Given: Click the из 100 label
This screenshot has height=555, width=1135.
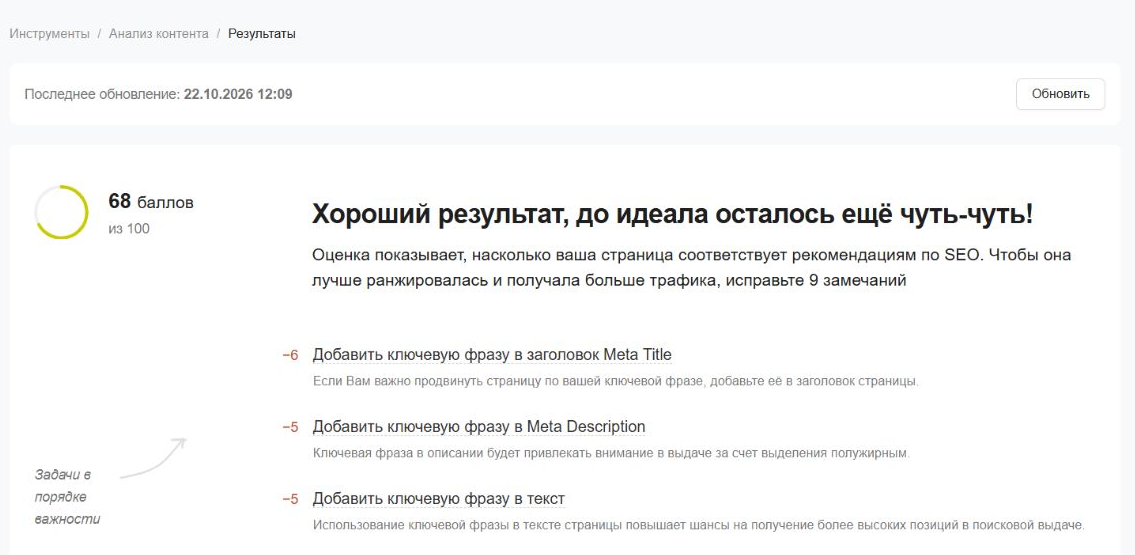Looking at the screenshot, I should (x=129, y=229).
